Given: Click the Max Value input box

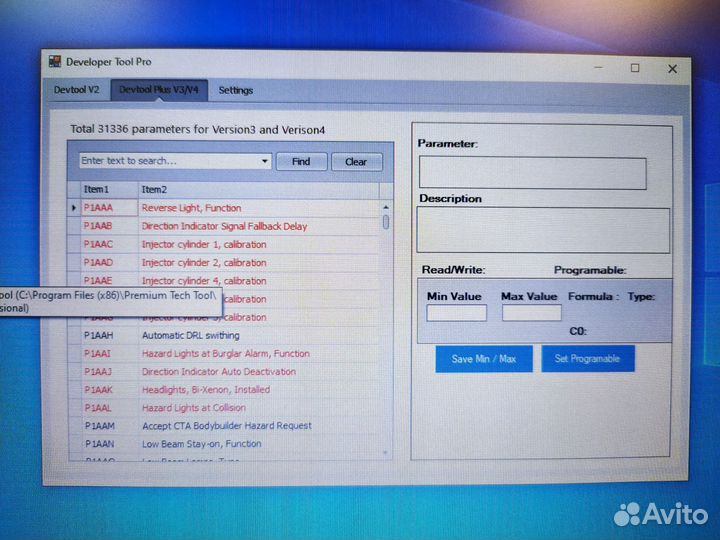Looking at the screenshot, I should point(531,313).
